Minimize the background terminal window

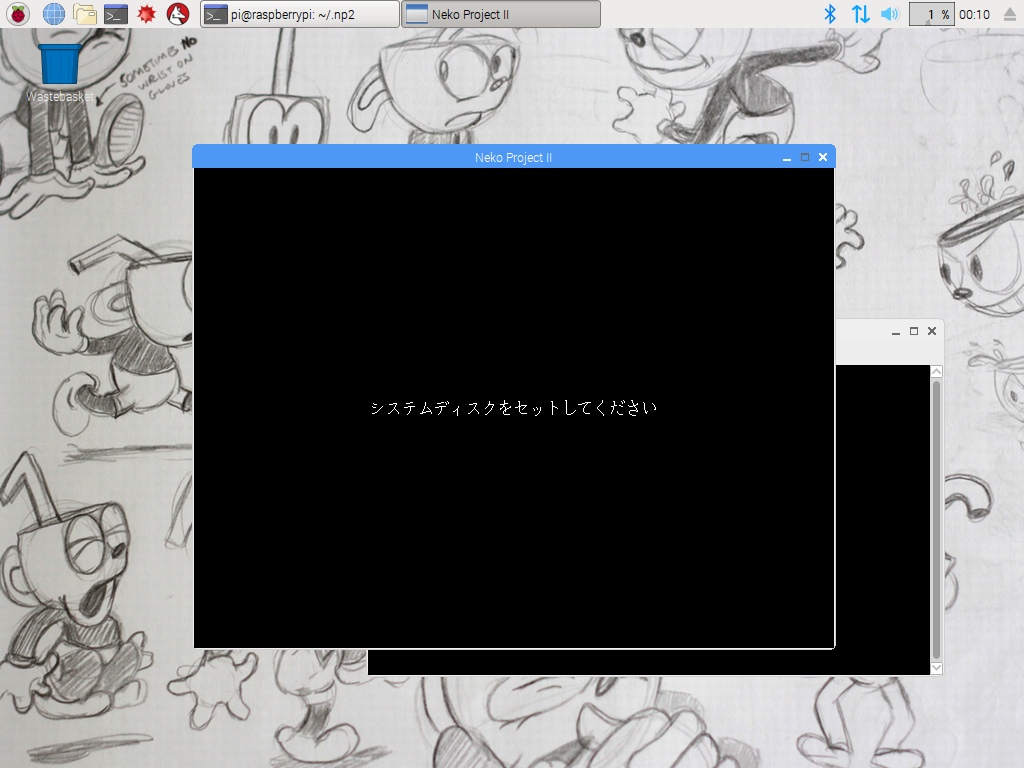895,332
